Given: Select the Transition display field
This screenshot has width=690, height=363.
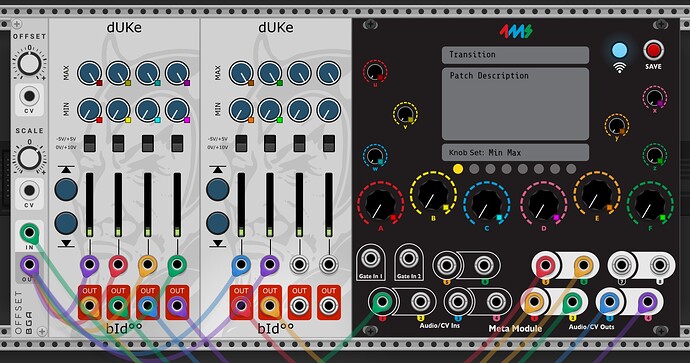Looking at the screenshot, I should 515,55.
